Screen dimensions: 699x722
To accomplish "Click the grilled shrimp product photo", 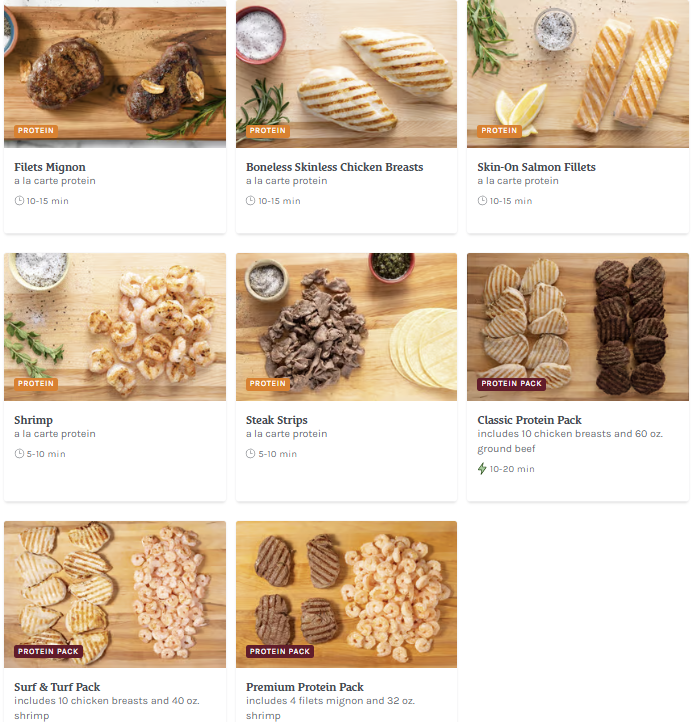I will coord(115,326).
